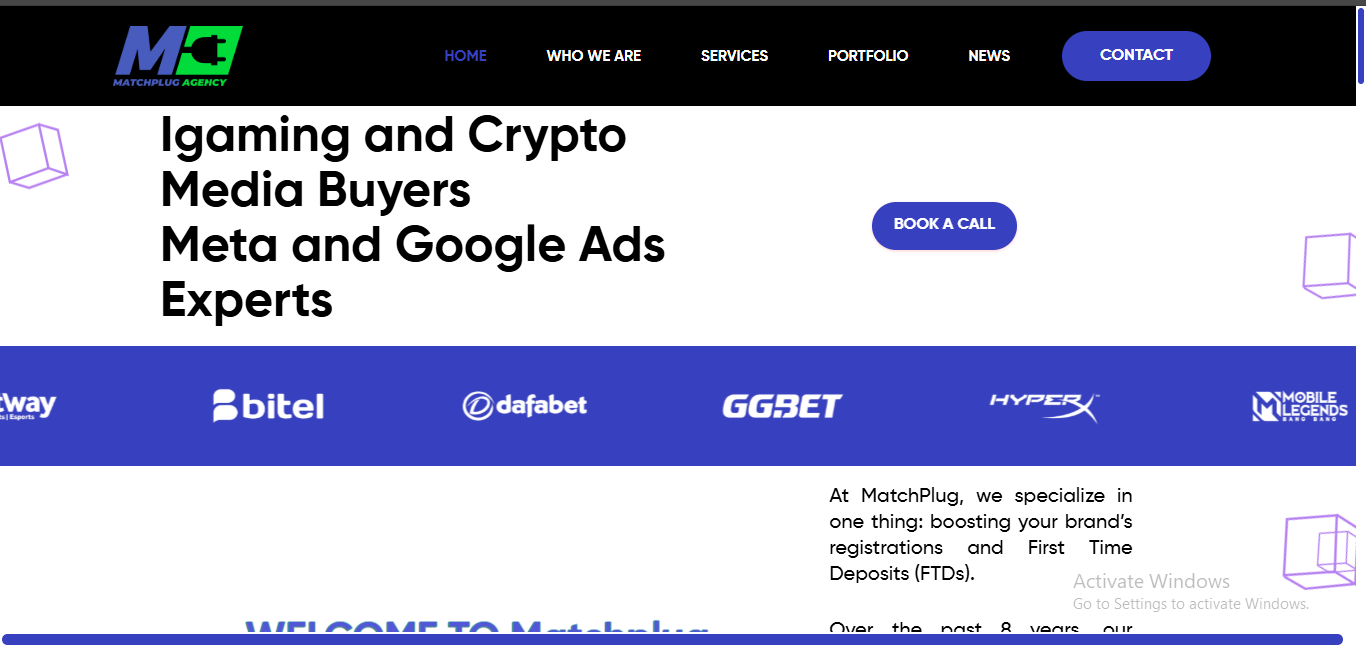The width and height of the screenshot is (1366, 647).
Task: Open the Services menu item
Action: point(734,56)
